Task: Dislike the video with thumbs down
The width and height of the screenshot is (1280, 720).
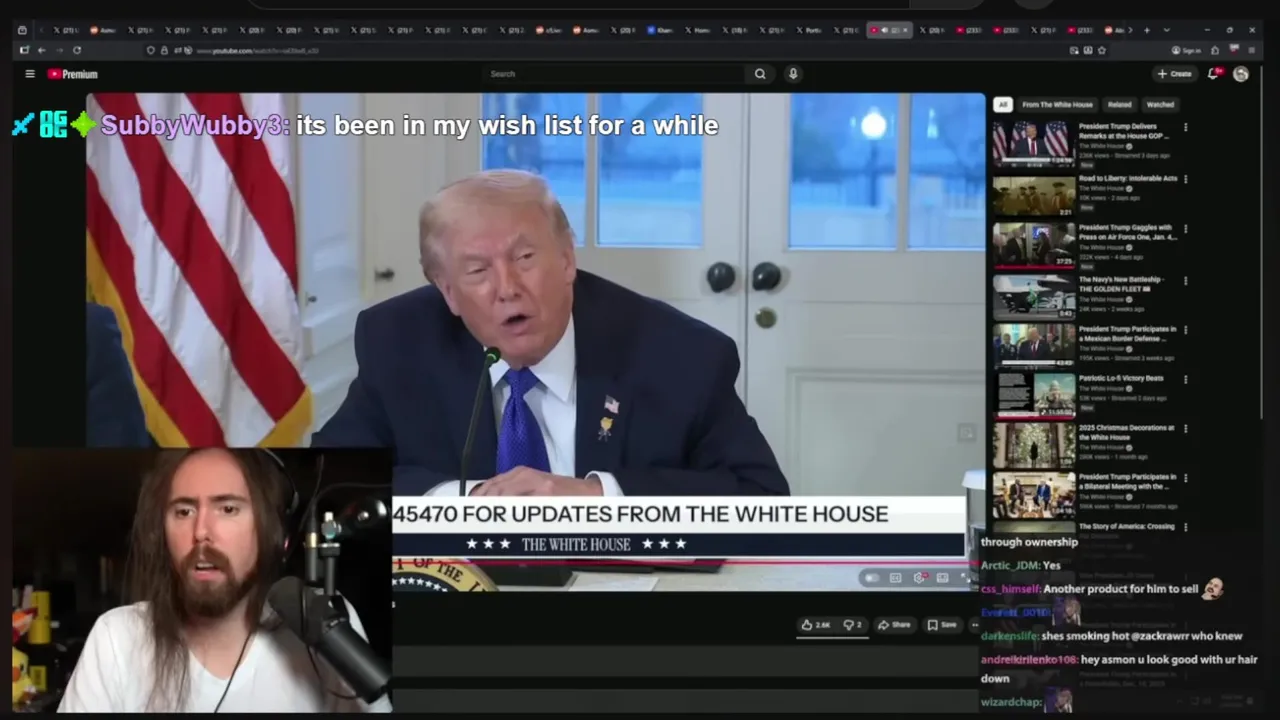Action: (852, 625)
